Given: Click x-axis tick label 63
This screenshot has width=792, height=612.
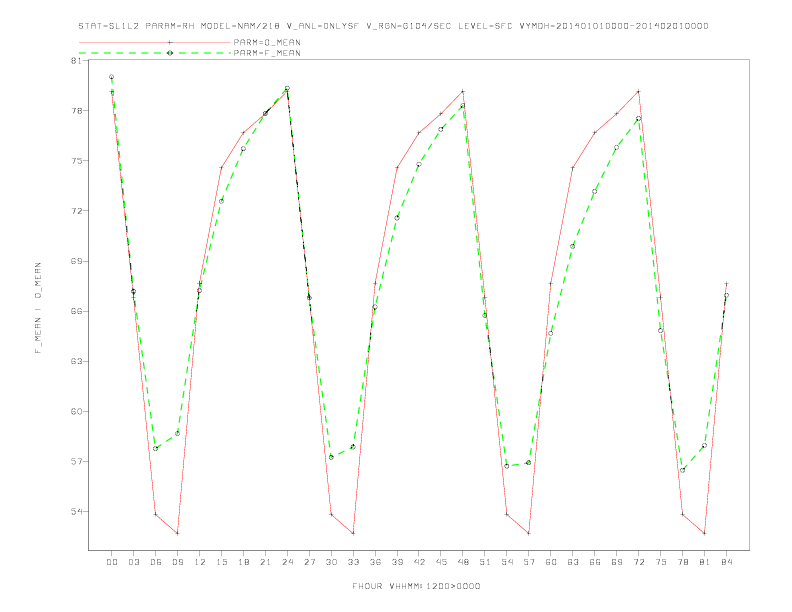Looking at the screenshot, I should click(573, 562).
